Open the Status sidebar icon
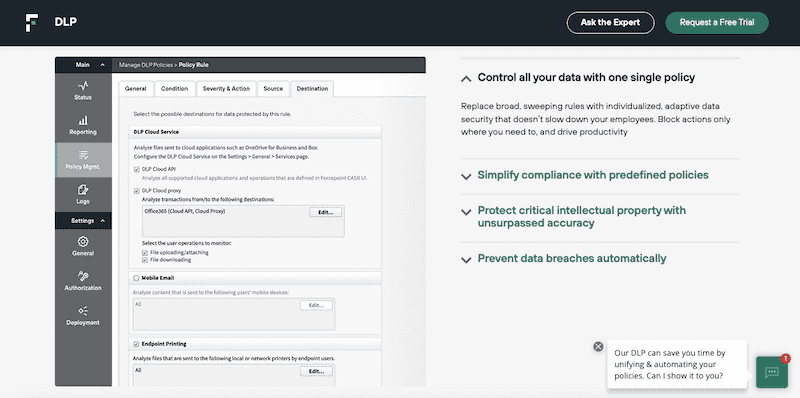This screenshot has width=800, height=398. point(83,85)
